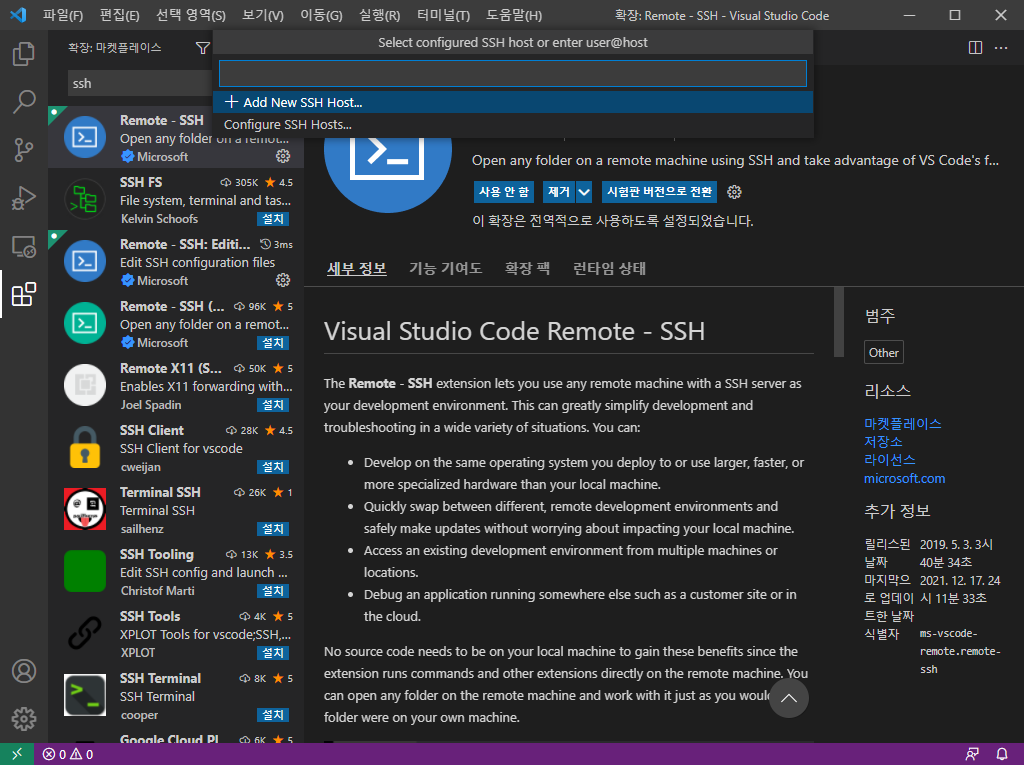Image resolution: width=1024 pixels, height=765 pixels.
Task: Choose Configure SSH Hosts option
Action: point(513,125)
